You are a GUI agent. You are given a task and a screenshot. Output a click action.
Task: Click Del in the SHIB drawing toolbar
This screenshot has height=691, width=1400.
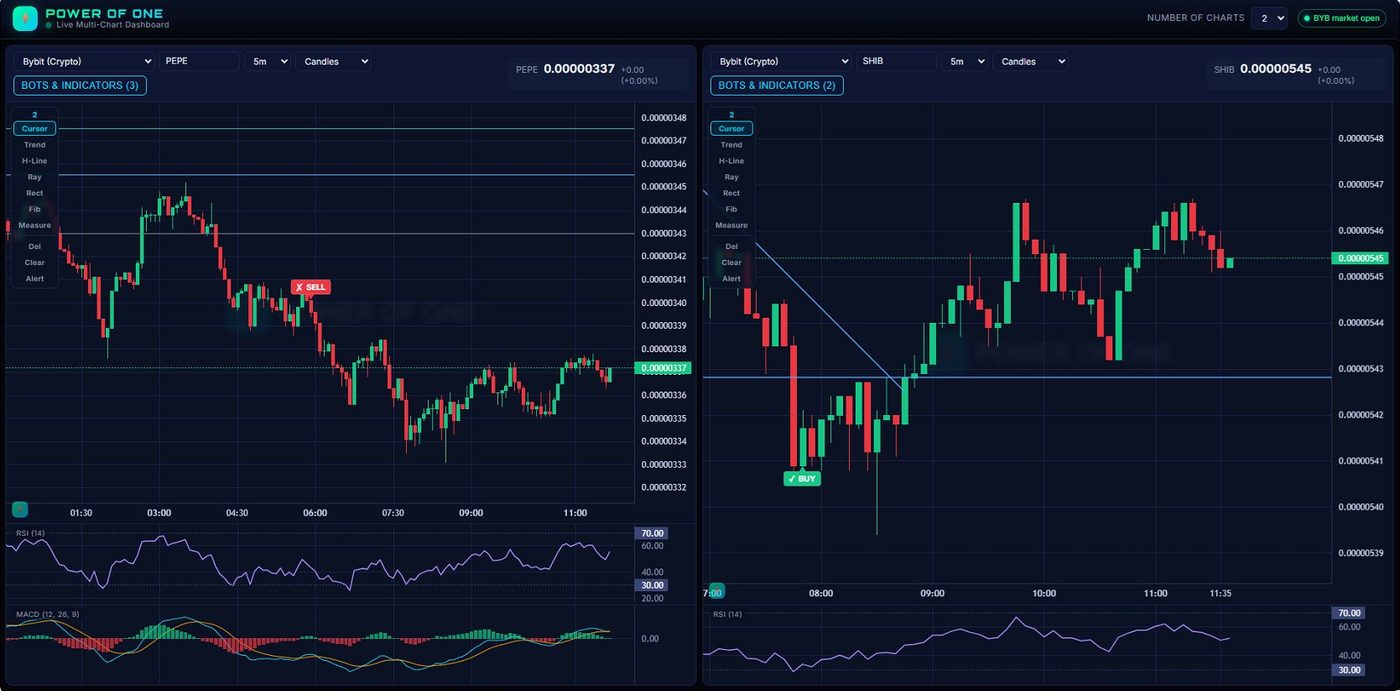point(732,246)
